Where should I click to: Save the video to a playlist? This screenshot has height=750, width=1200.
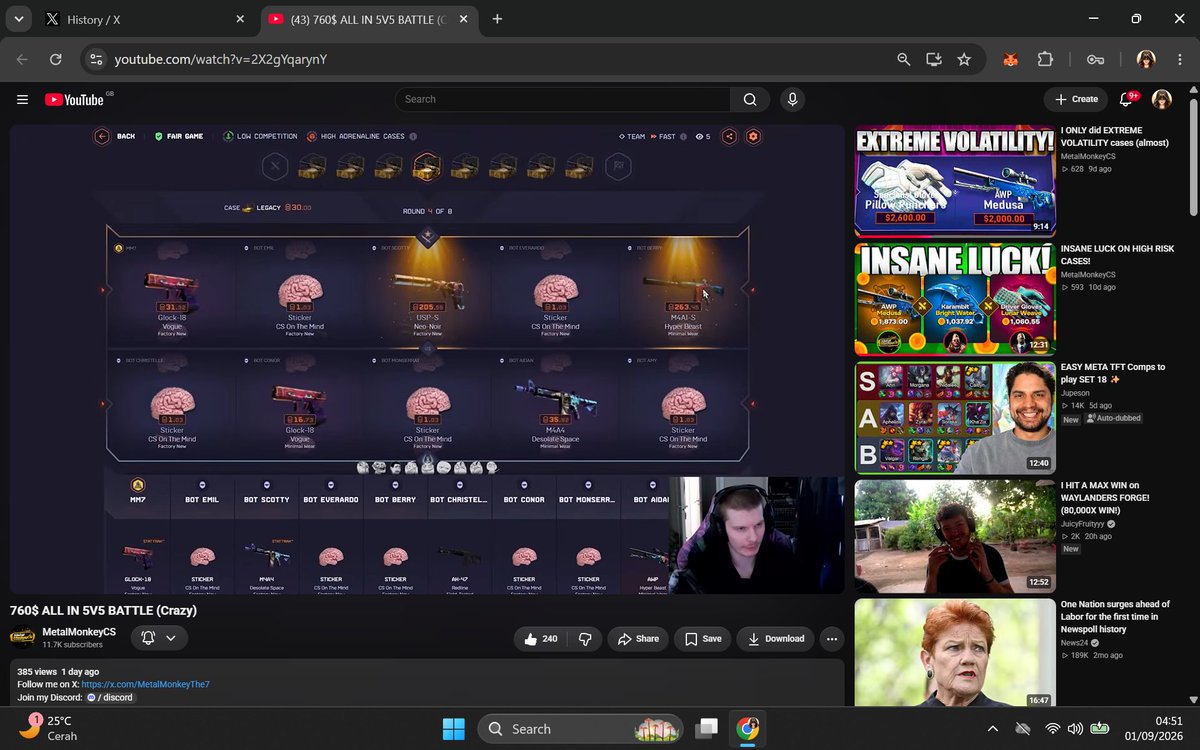703,639
